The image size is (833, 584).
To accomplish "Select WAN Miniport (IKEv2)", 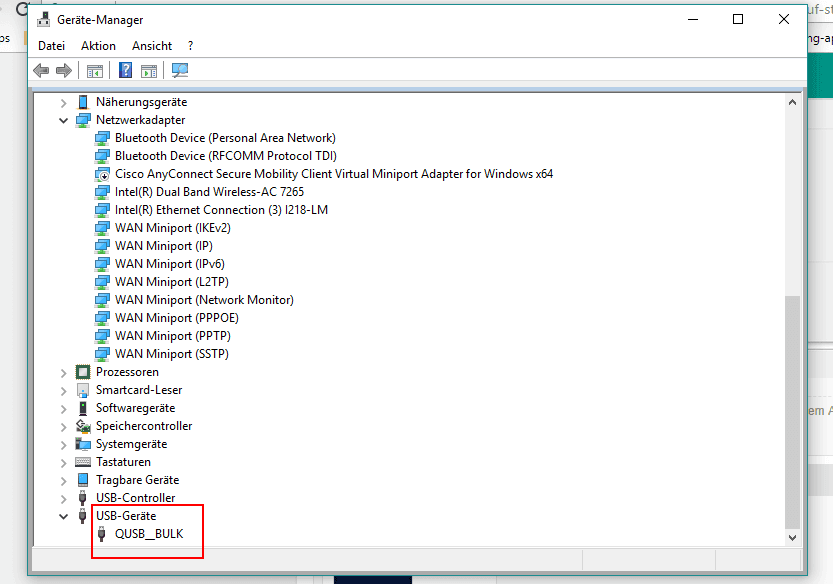I will [x=173, y=228].
